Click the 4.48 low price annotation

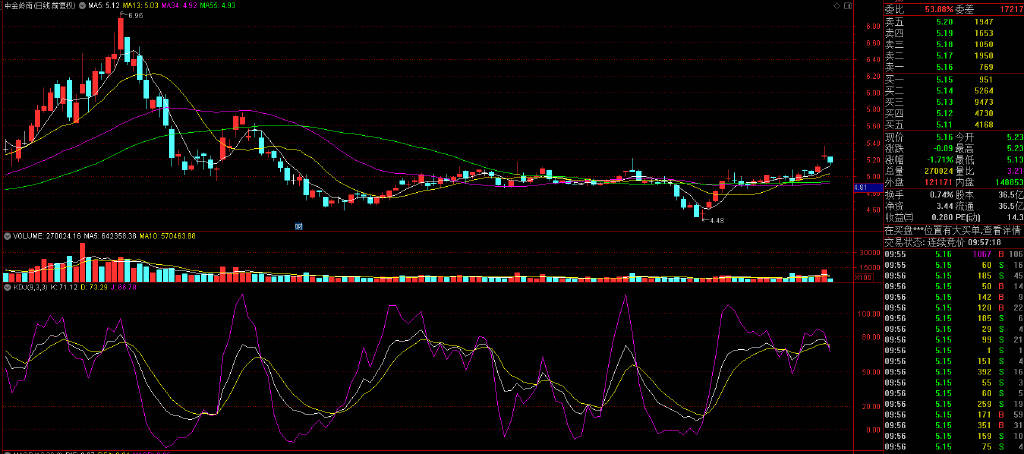[717, 221]
